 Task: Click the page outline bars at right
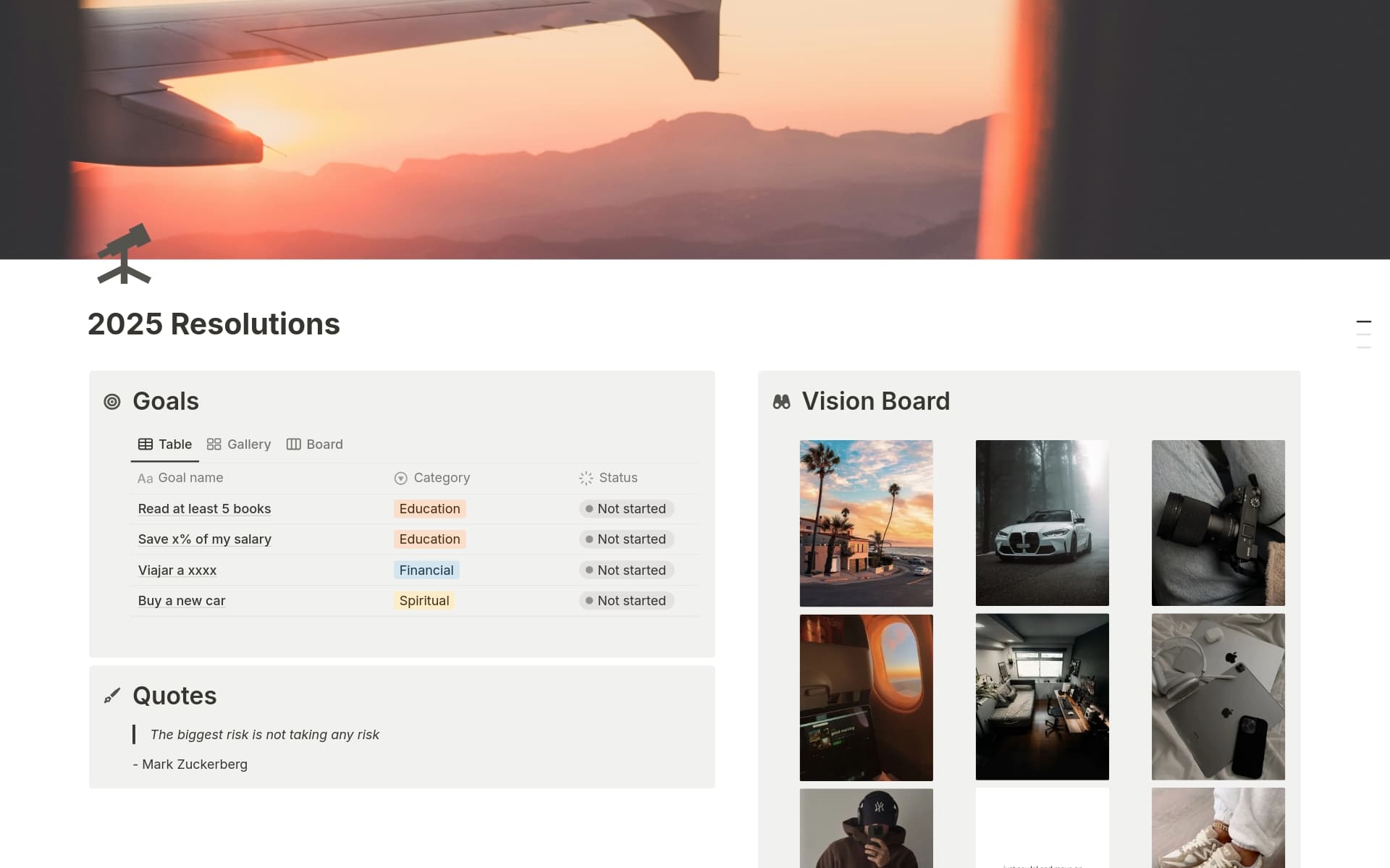[x=1363, y=334]
